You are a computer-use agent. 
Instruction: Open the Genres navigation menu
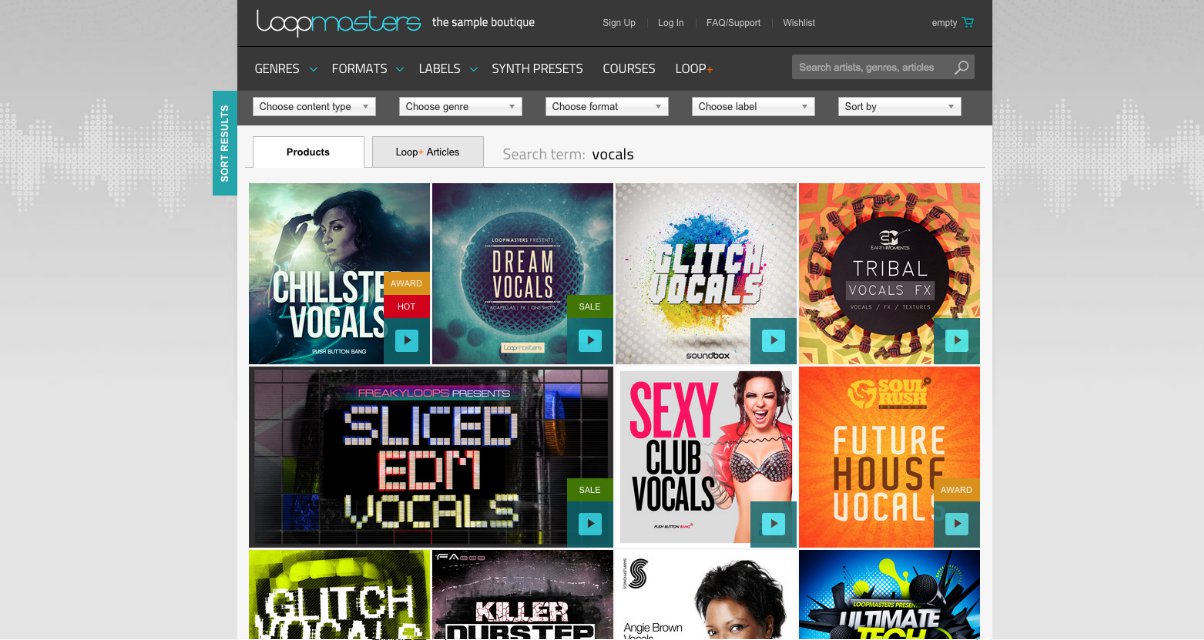[x=284, y=69]
